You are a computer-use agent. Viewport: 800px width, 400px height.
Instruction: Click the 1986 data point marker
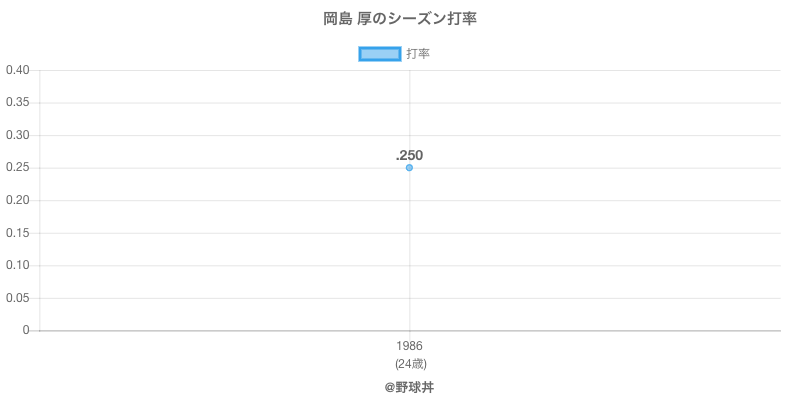tap(409, 168)
